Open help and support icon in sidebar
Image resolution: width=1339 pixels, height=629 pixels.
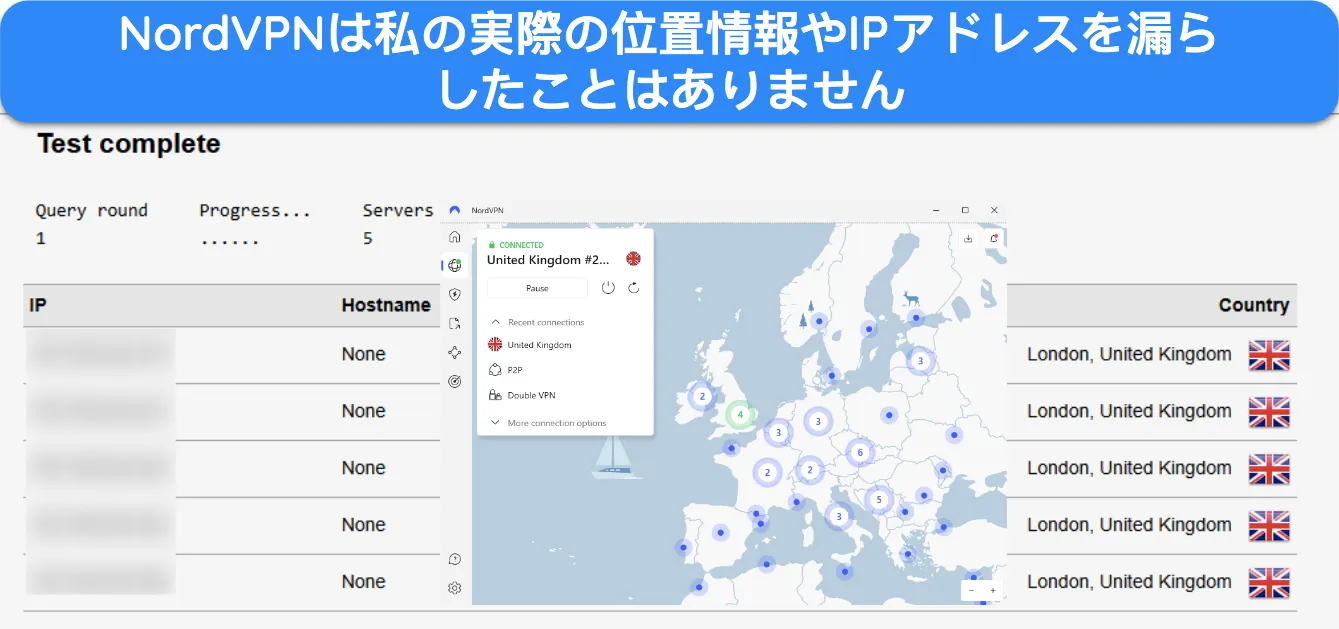point(455,559)
